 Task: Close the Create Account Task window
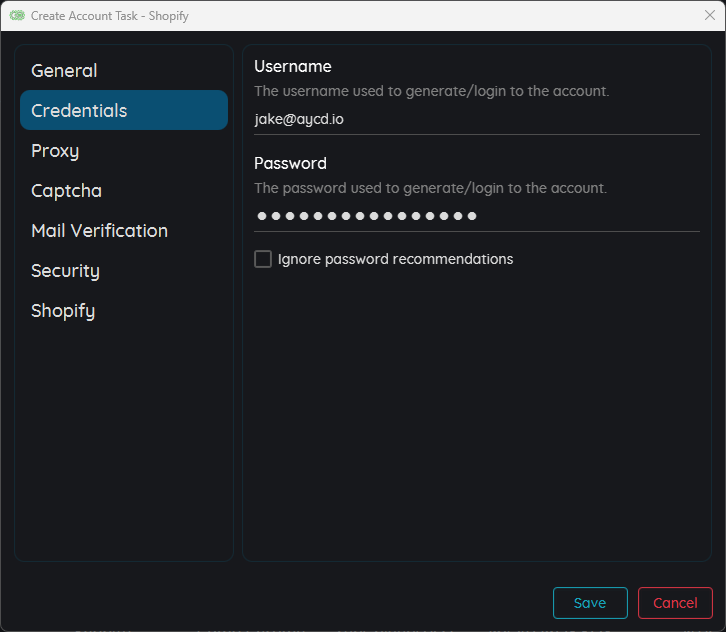(709, 15)
